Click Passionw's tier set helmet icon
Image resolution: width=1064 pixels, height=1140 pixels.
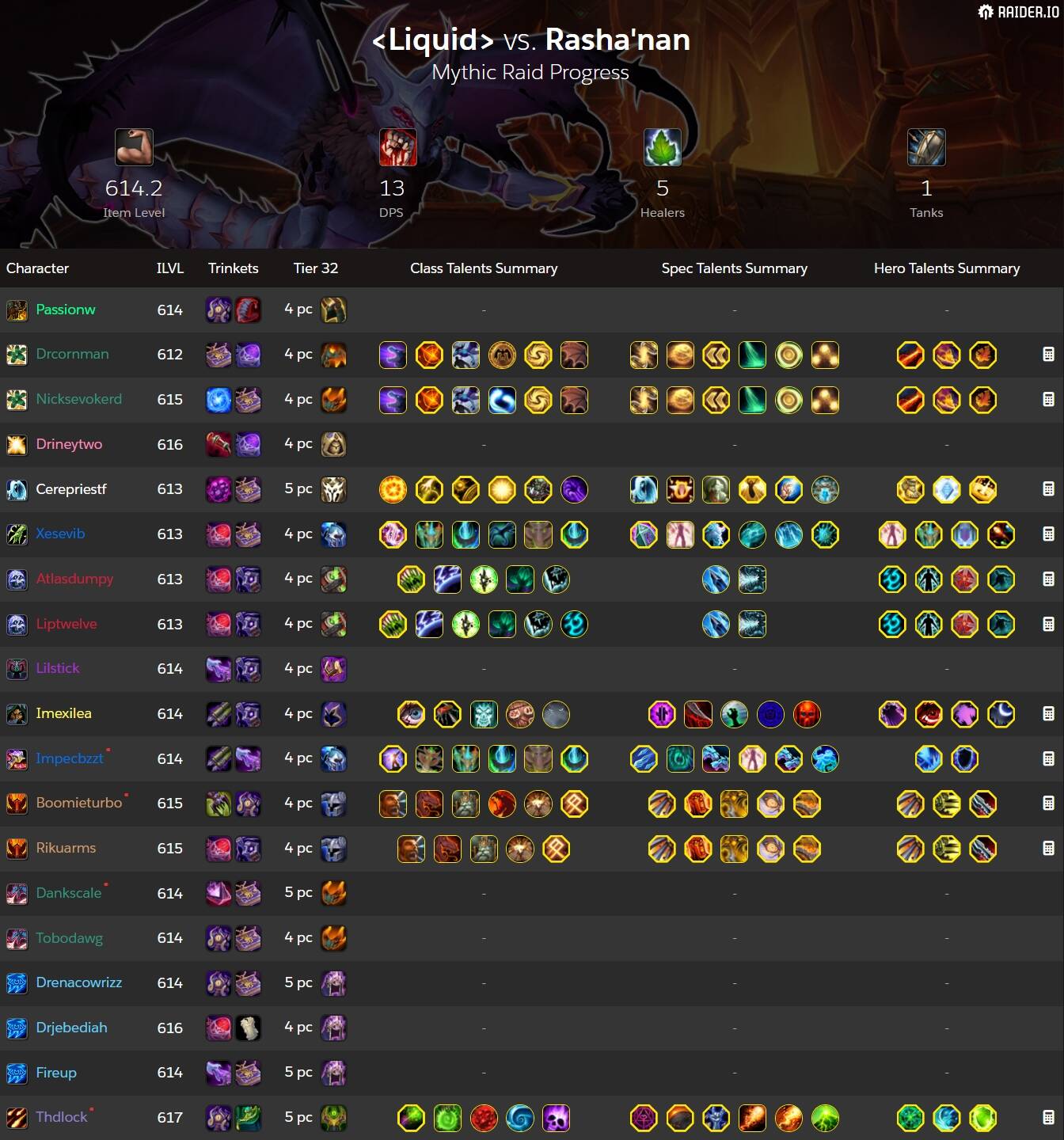333,310
